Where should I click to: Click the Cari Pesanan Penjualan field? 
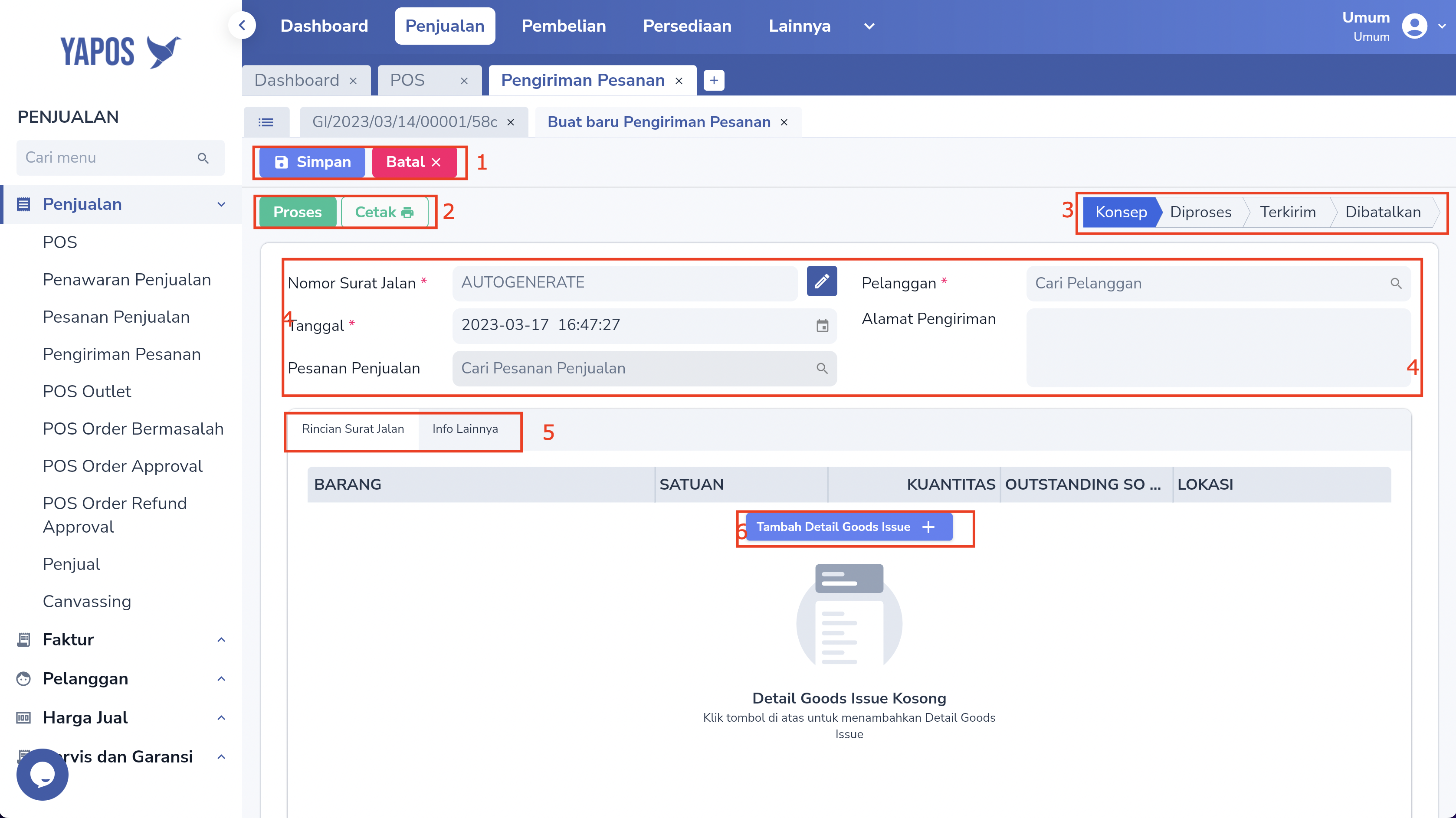click(x=645, y=368)
